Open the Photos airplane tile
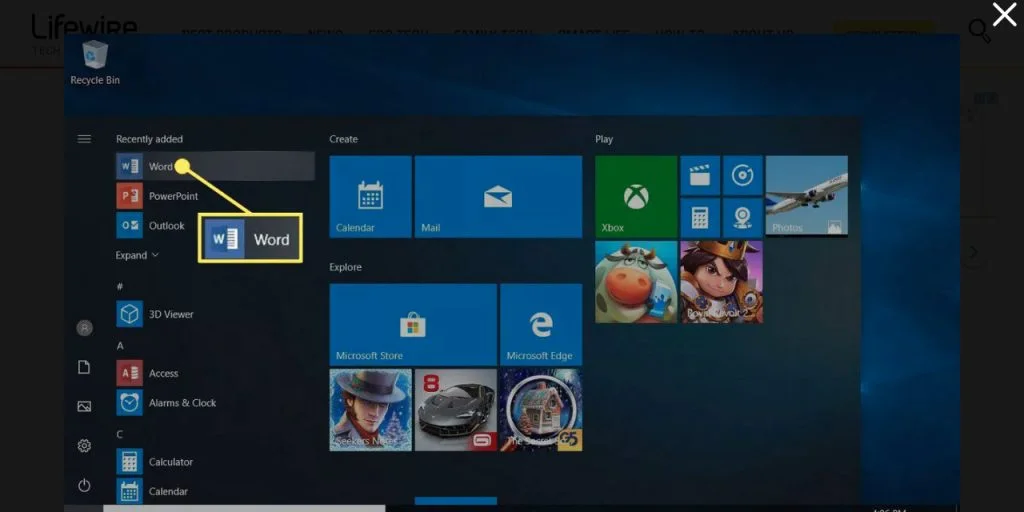The height and width of the screenshot is (512, 1024). (x=807, y=197)
